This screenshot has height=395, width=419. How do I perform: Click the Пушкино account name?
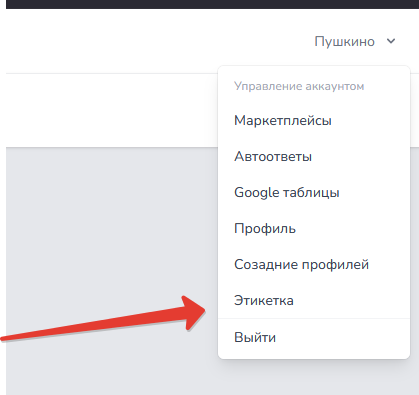[345, 42]
